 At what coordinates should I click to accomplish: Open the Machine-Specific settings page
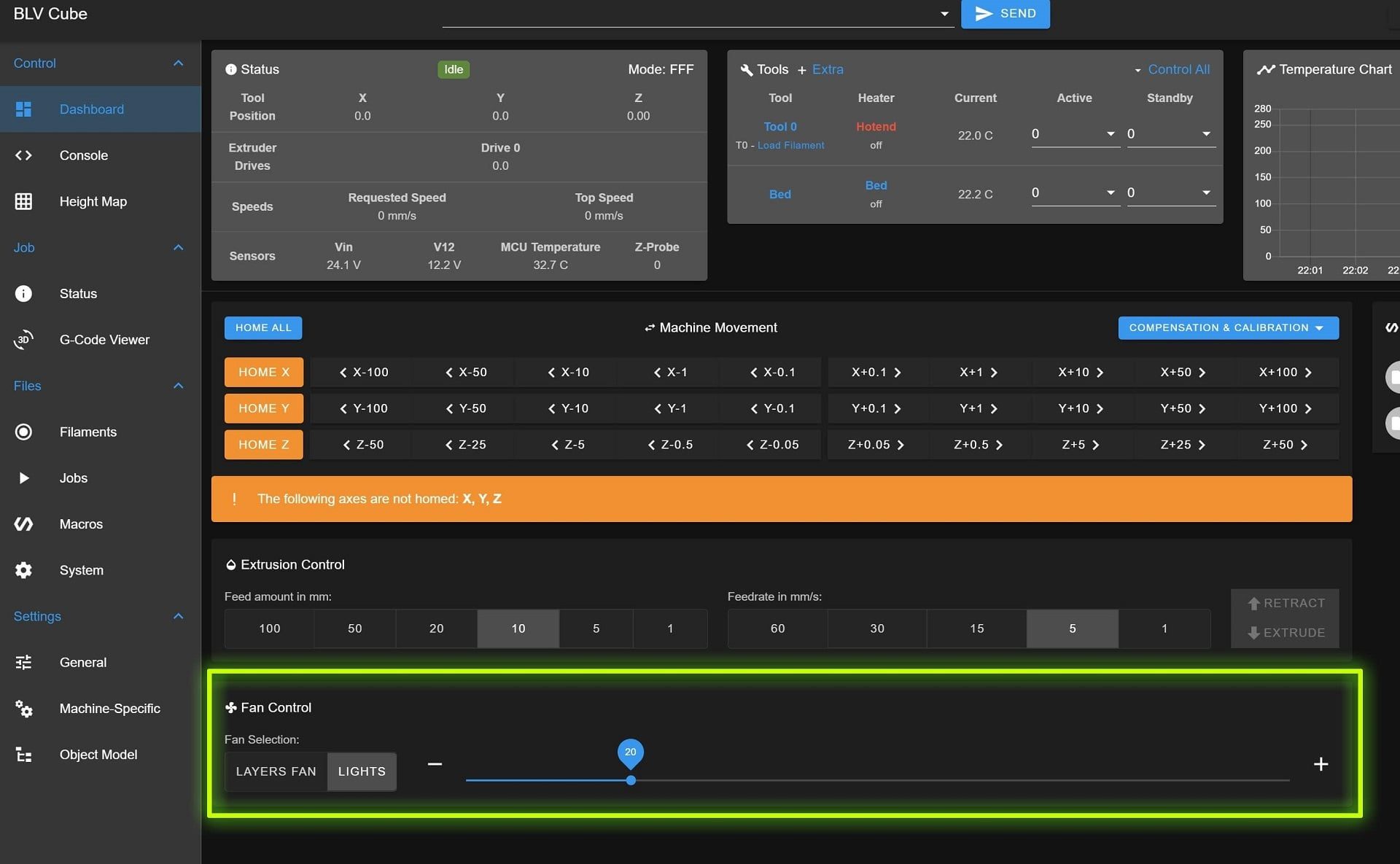101,708
